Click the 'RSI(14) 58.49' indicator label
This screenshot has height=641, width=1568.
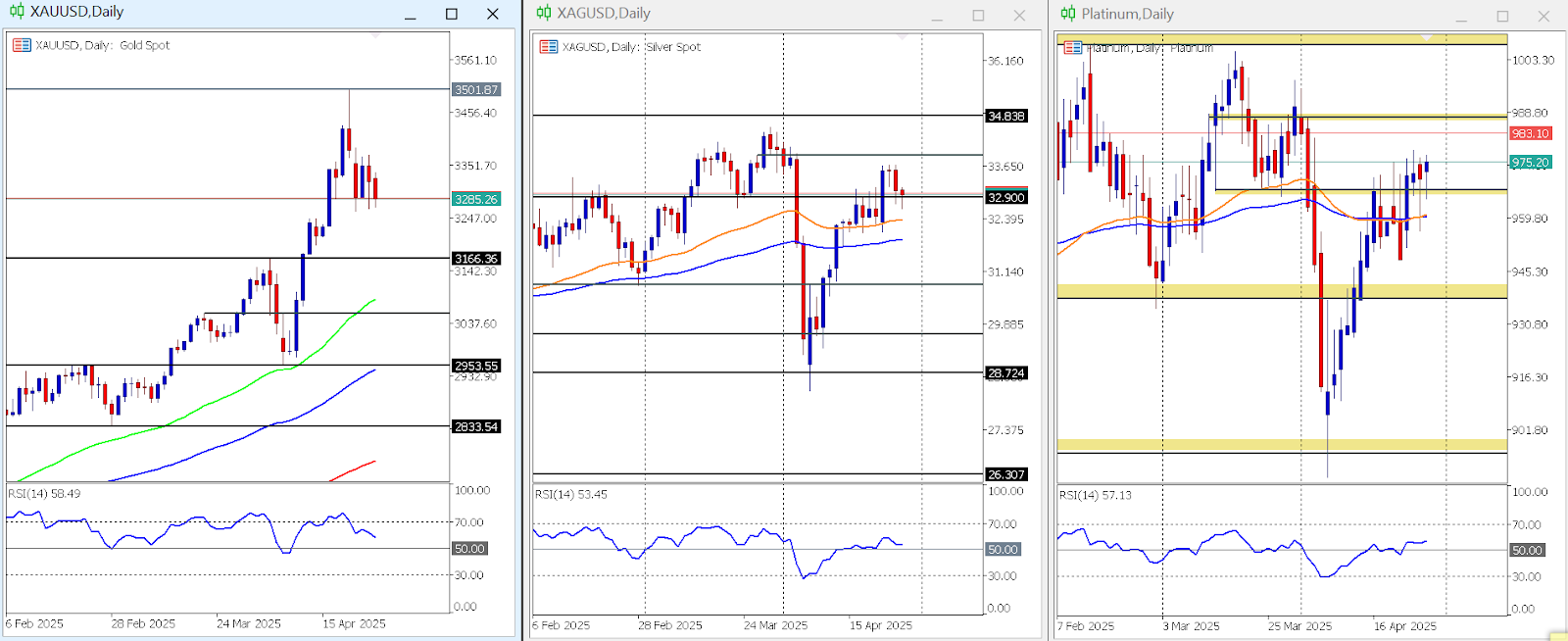point(44,494)
